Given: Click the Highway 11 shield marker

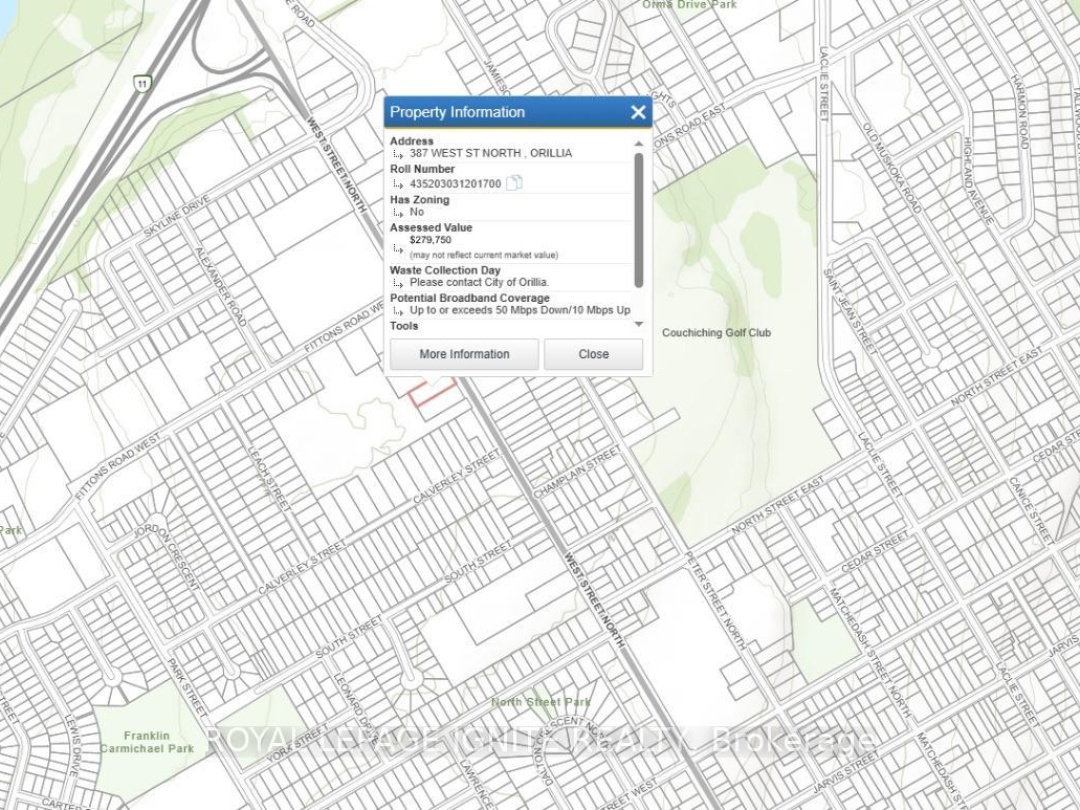Looking at the screenshot, I should pos(143,85).
